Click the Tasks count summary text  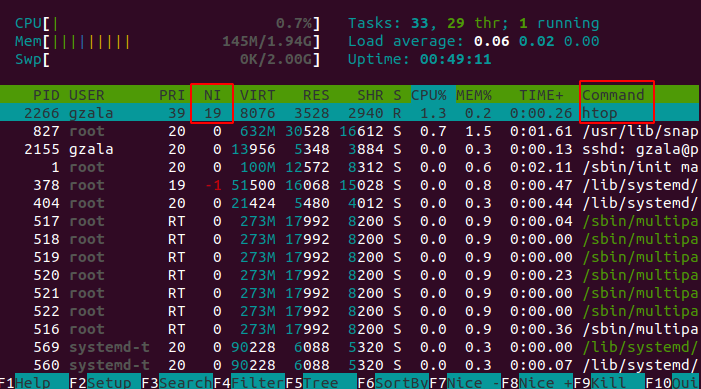(473, 23)
